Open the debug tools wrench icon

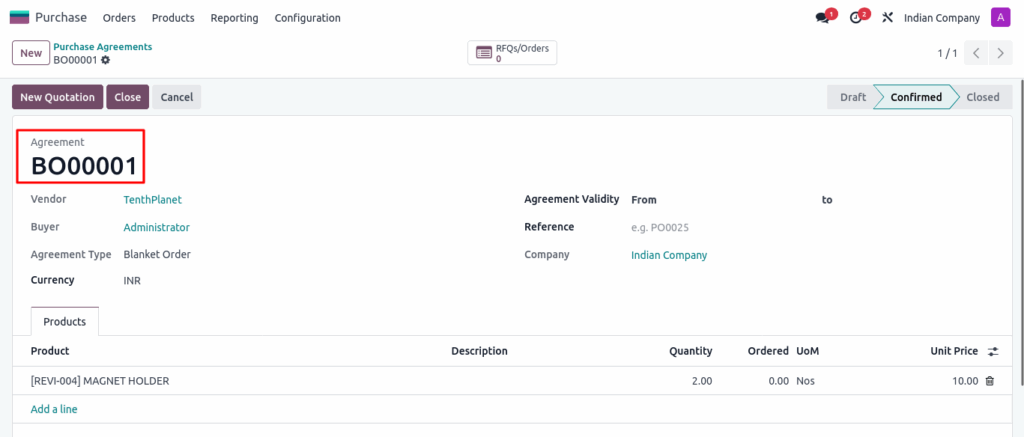point(887,18)
